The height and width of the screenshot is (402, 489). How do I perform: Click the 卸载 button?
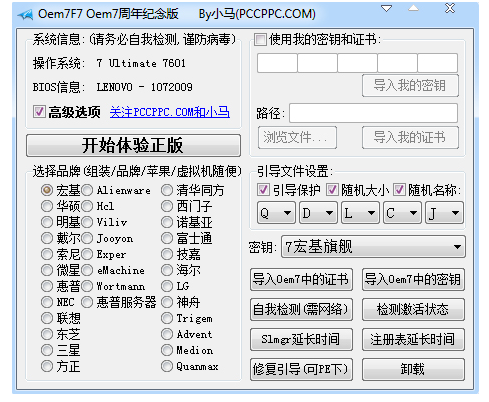tap(413, 369)
